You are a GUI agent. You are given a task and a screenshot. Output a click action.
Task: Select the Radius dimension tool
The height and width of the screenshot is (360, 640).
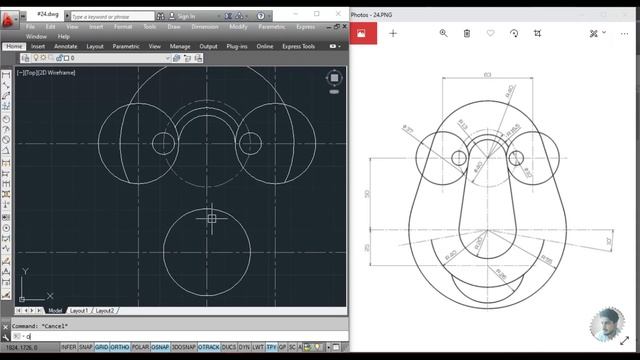6,119
